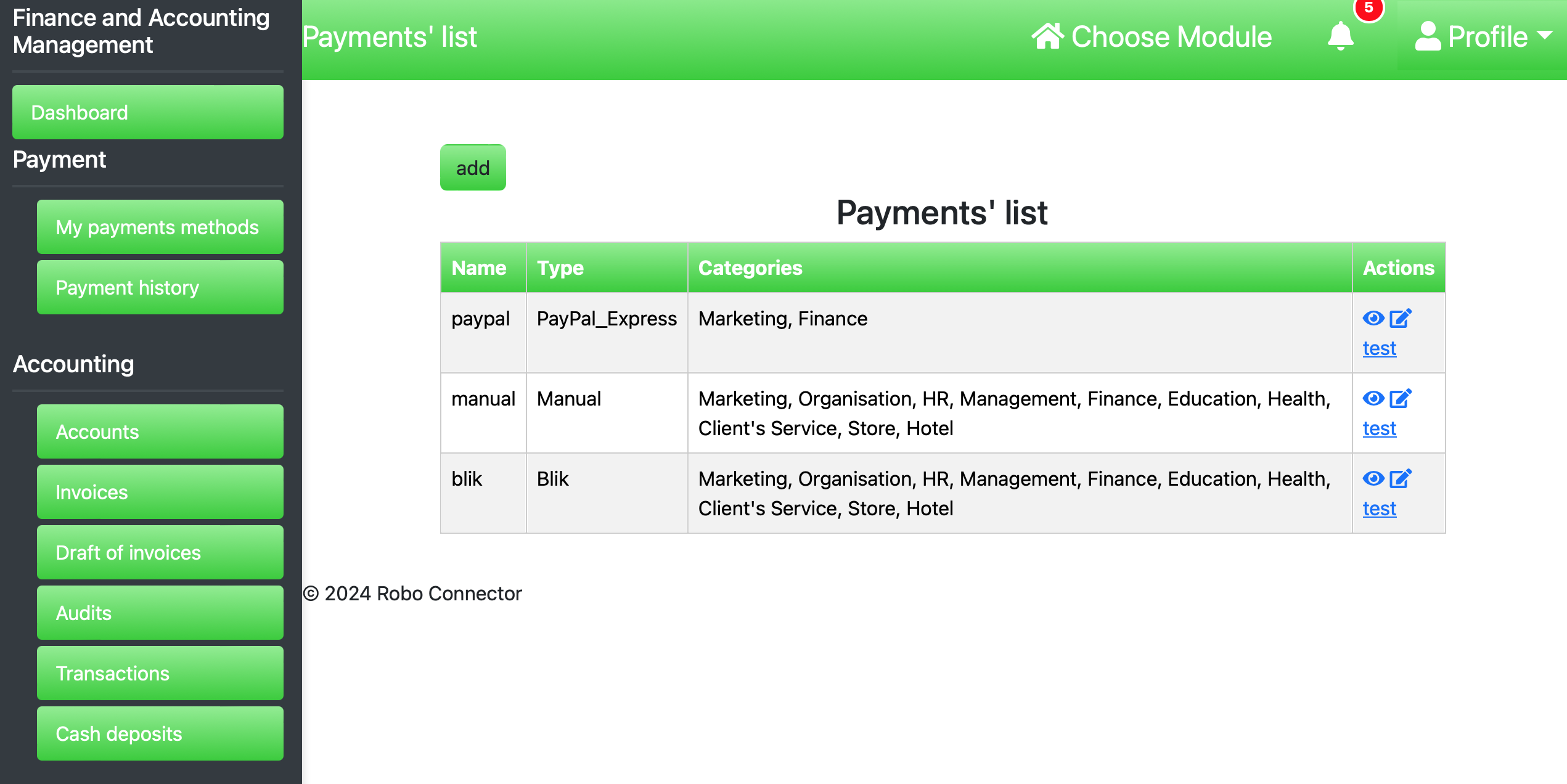1567x784 pixels.
Task: Navigate to the Accounts section
Action: [x=160, y=431]
